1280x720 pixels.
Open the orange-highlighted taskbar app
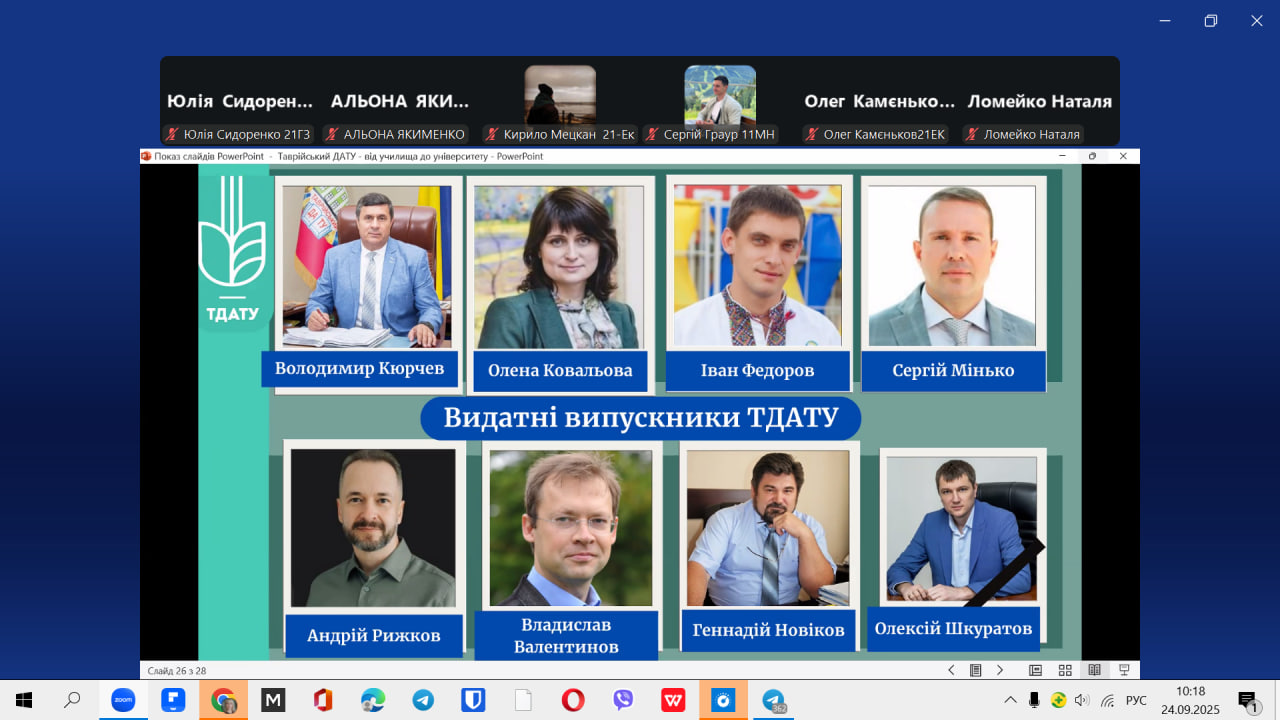pyautogui.click(x=723, y=700)
